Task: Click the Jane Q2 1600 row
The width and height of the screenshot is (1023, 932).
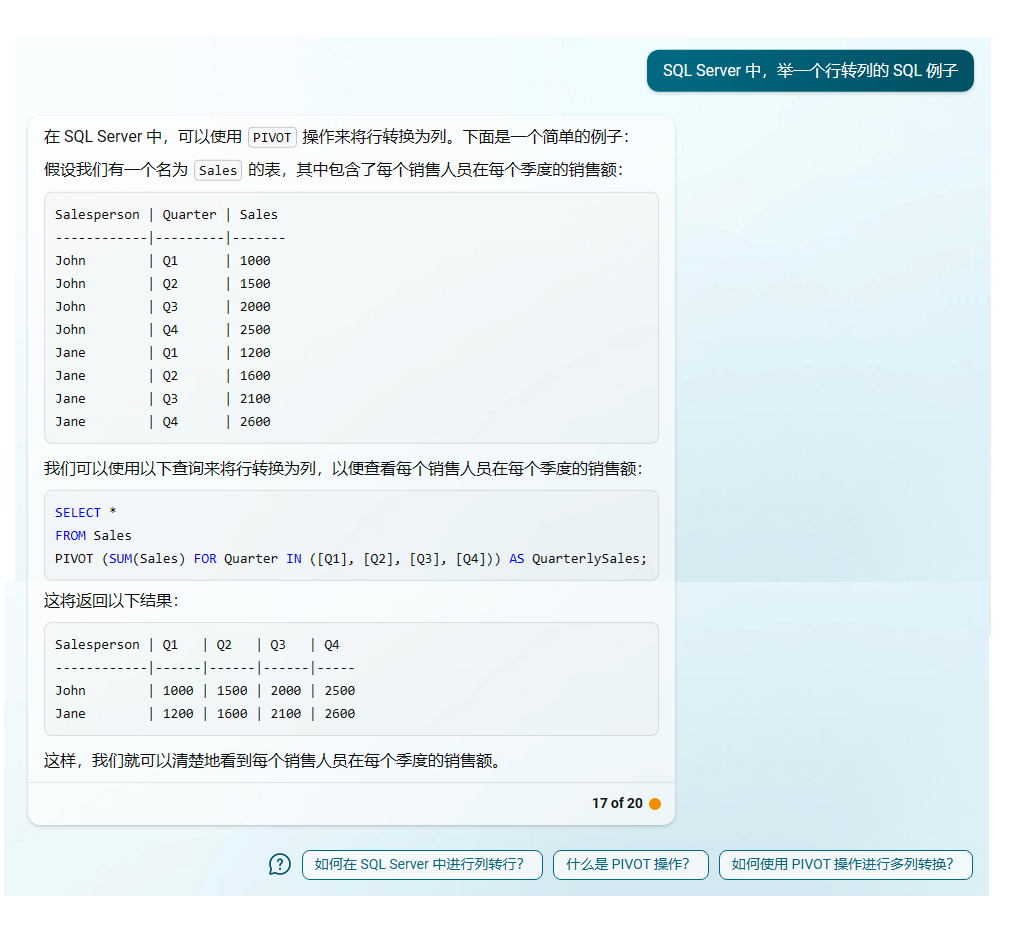Action: click(x=162, y=376)
